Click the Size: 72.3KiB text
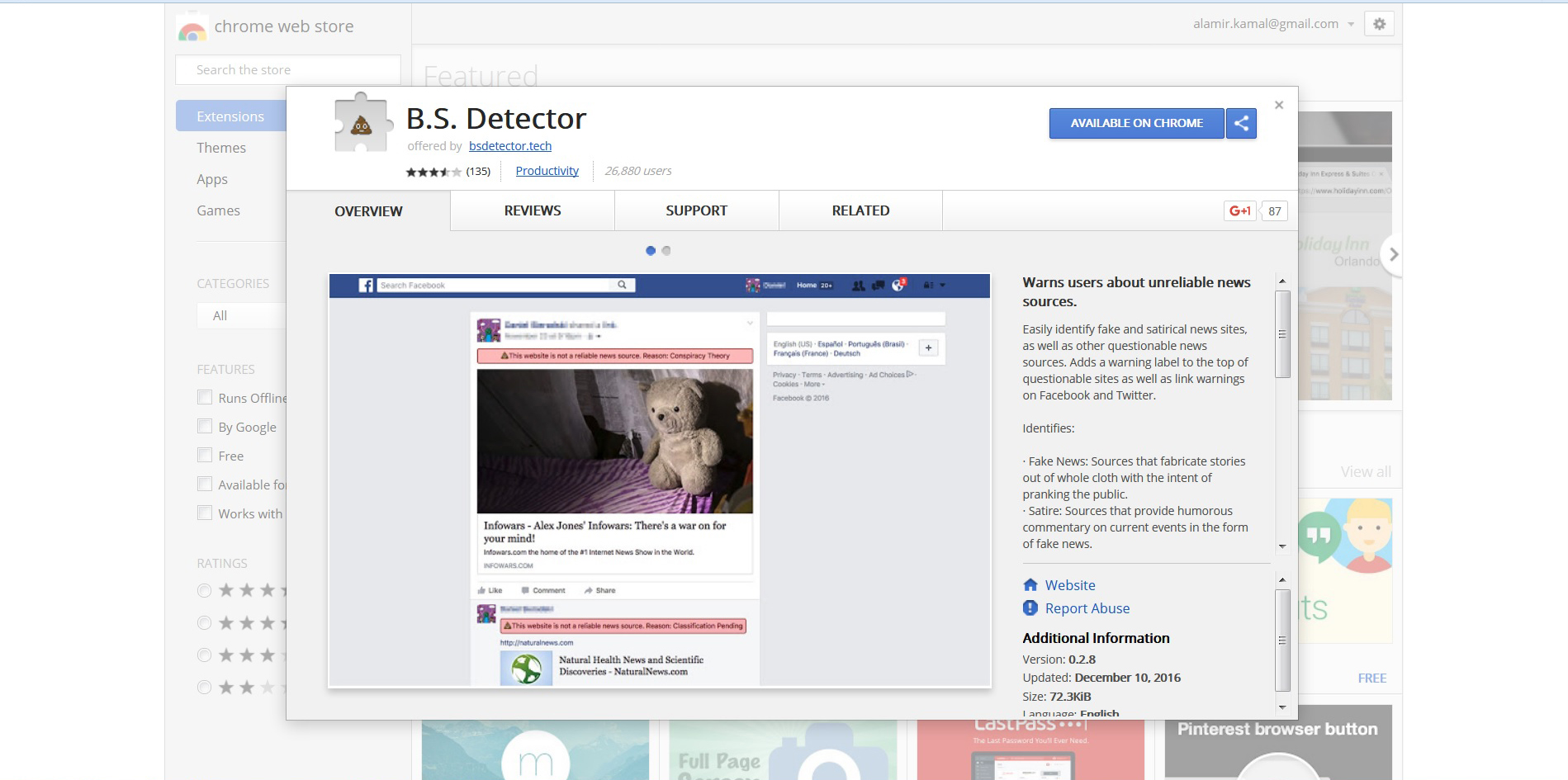Viewport: 1568px width, 780px height. 1057,697
